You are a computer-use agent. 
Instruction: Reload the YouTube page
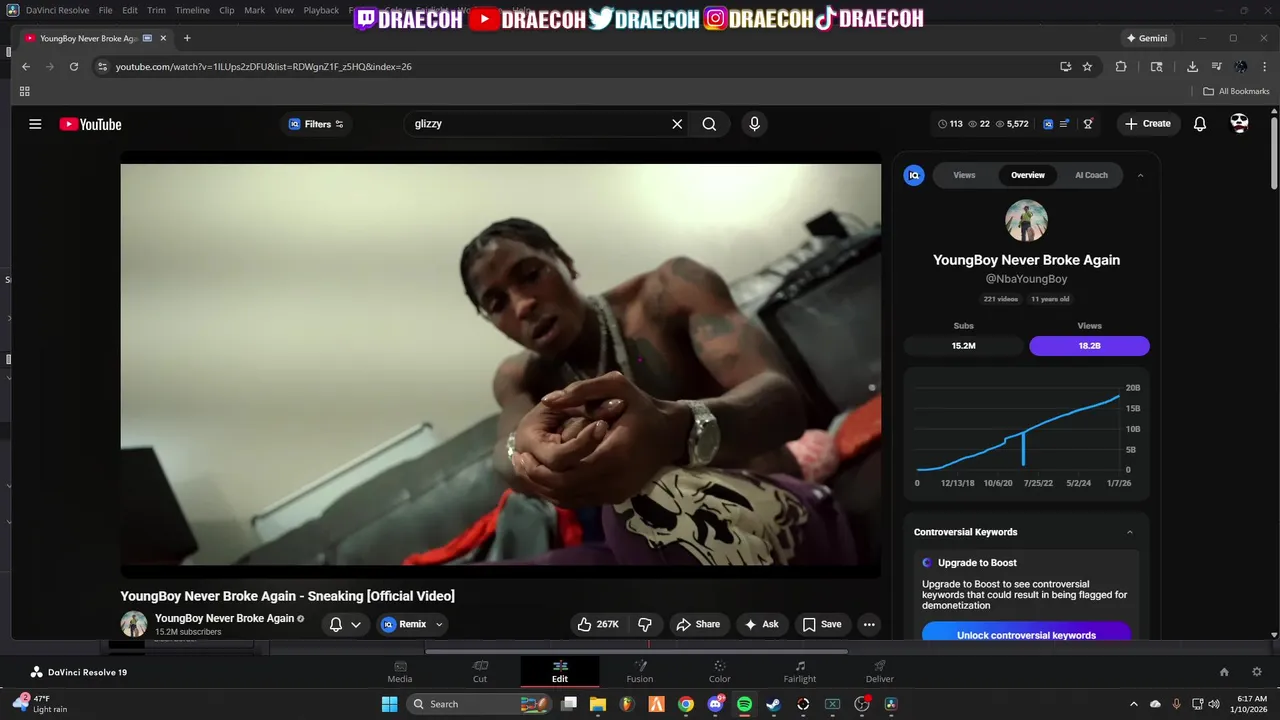[74, 67]
